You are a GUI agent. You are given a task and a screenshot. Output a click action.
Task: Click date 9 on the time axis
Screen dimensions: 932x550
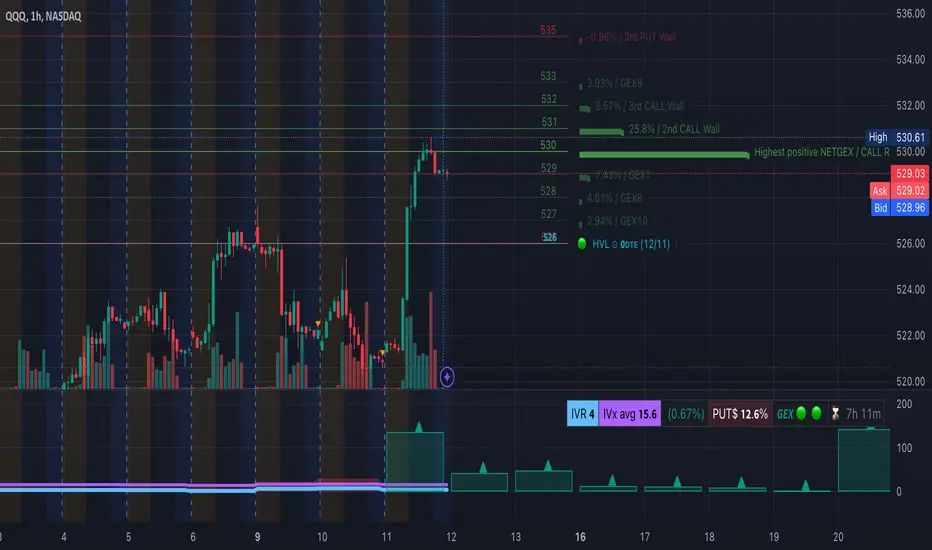pos(257,537)
